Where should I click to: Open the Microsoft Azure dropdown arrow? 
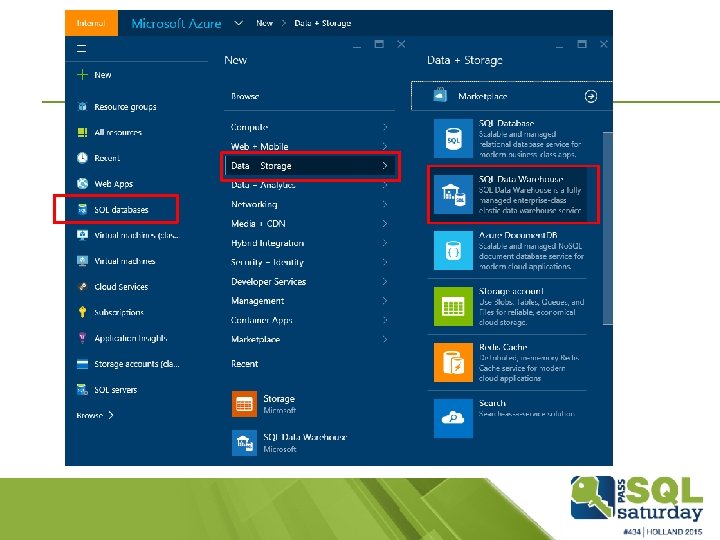[238, 22]
